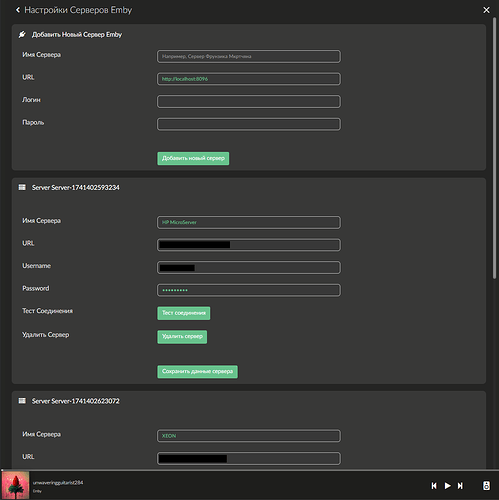Click the Удалить сервер button
Image resolution: width=499 pixels, height=500 pixels.
click(x=182, y=337)
